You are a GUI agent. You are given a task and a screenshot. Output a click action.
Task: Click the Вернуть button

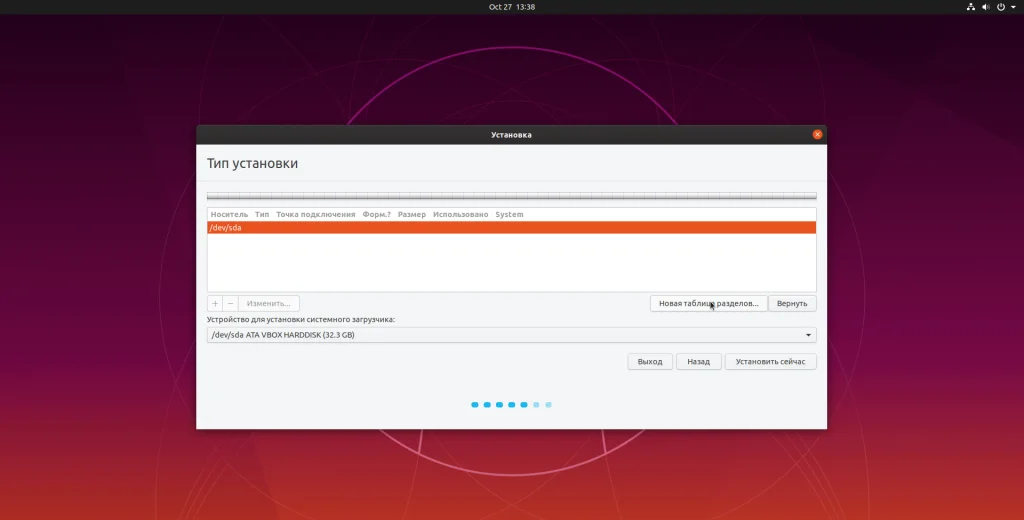coord(792,303)
